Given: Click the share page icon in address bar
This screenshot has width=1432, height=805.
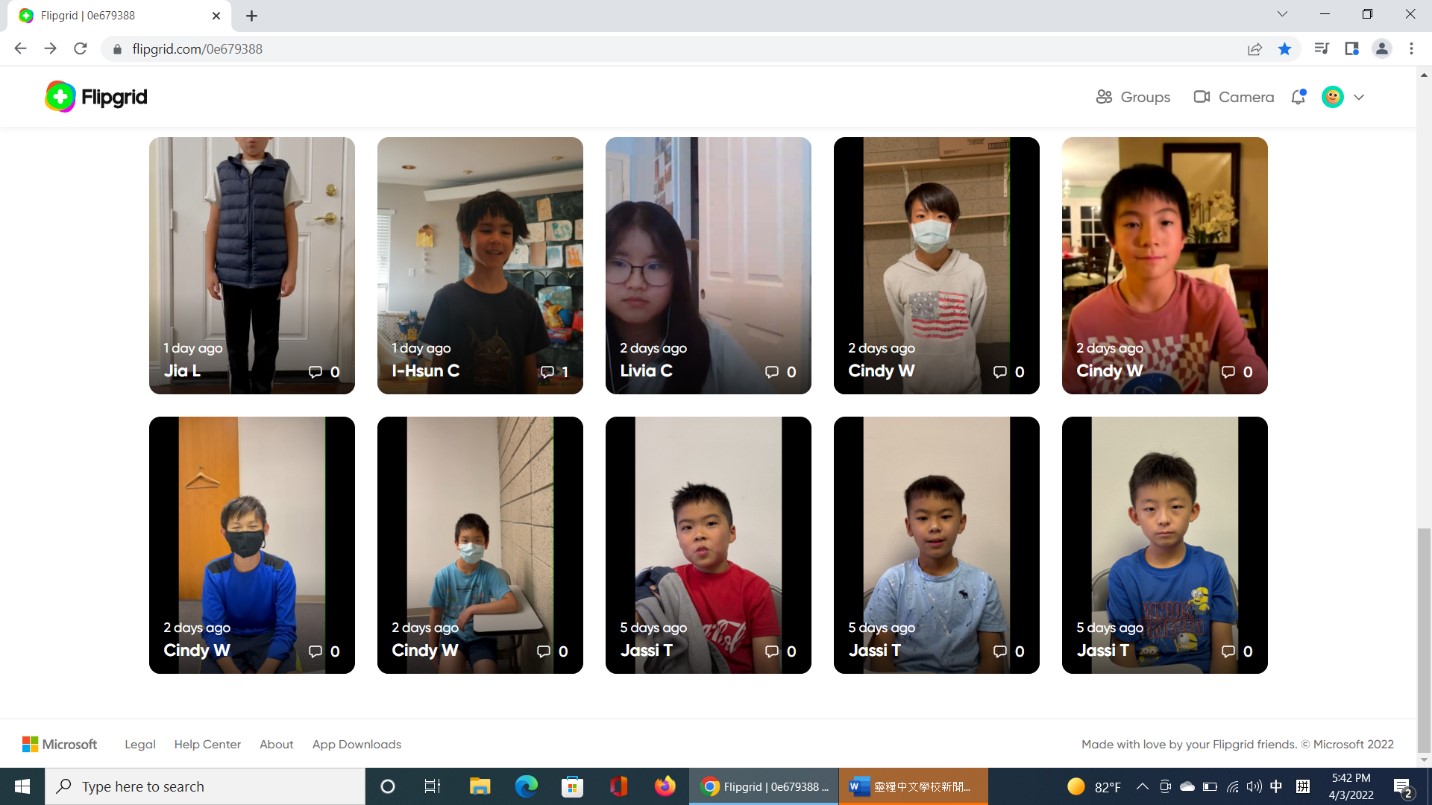Looking at the screenshot, I should [x=1254, y=49].
